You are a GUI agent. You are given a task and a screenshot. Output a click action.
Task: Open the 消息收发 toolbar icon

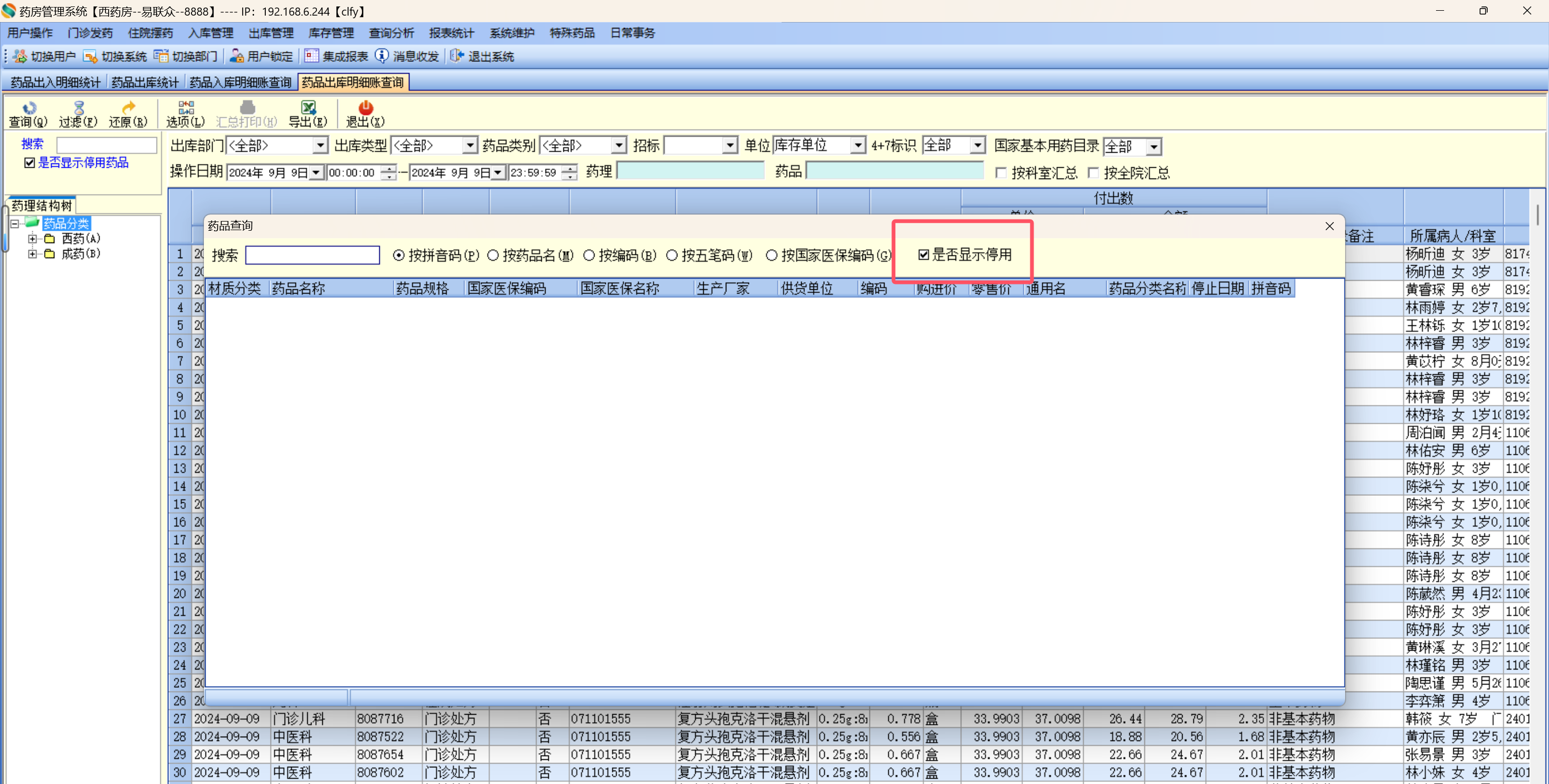(382, 56)
